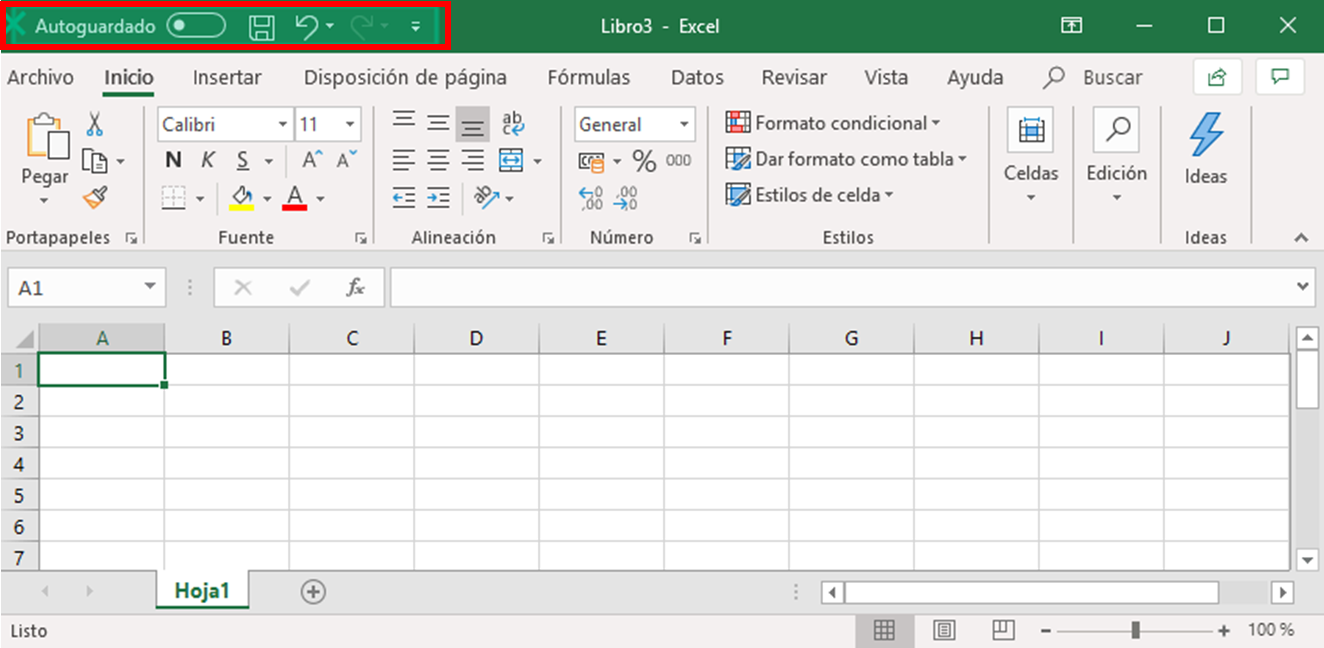Toggle bold N button
The width and height of the screenshot is (1324, 648).
point(174,160)
